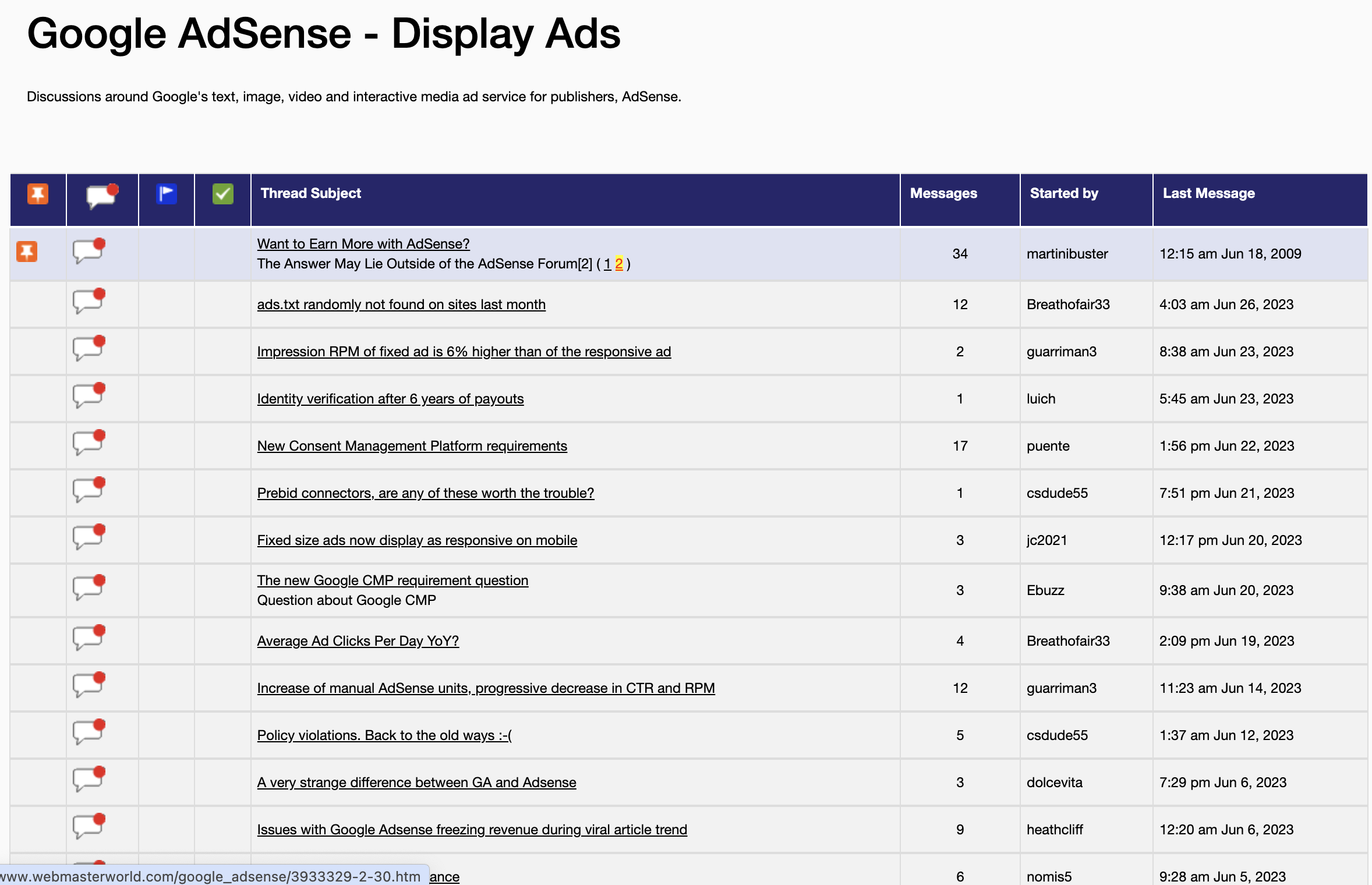Click '4:03 am Jun 26, 2023' last message date

tap(1226, 305)
